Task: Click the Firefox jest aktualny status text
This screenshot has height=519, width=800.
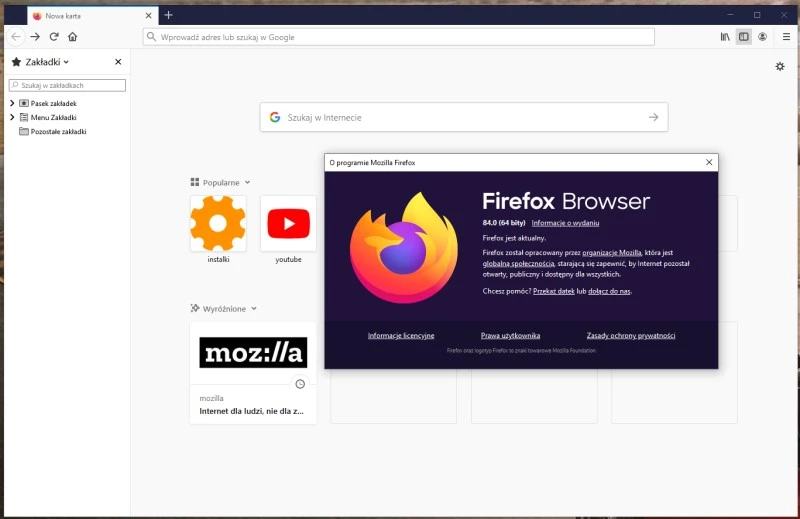Action: pyautogui.click(x=514, y=238)
